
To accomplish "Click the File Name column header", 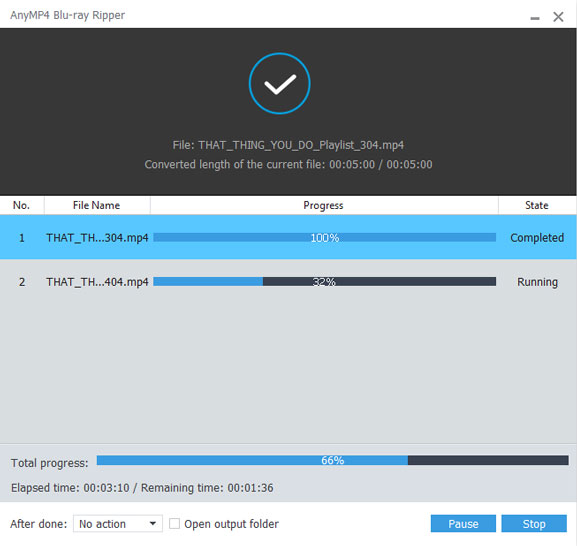I will tap(97, 205).
